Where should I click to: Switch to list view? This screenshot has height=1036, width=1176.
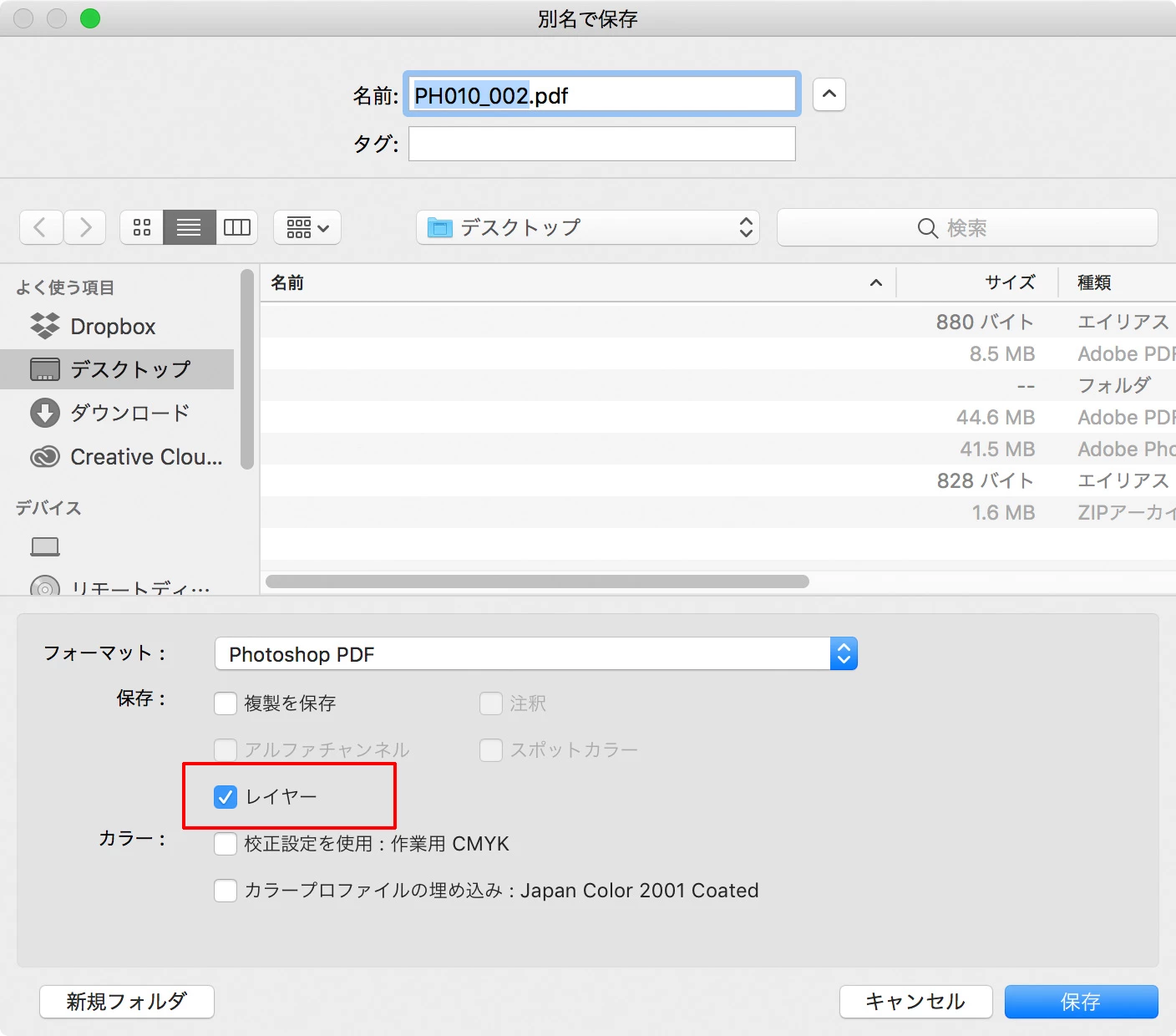(190, 227)
